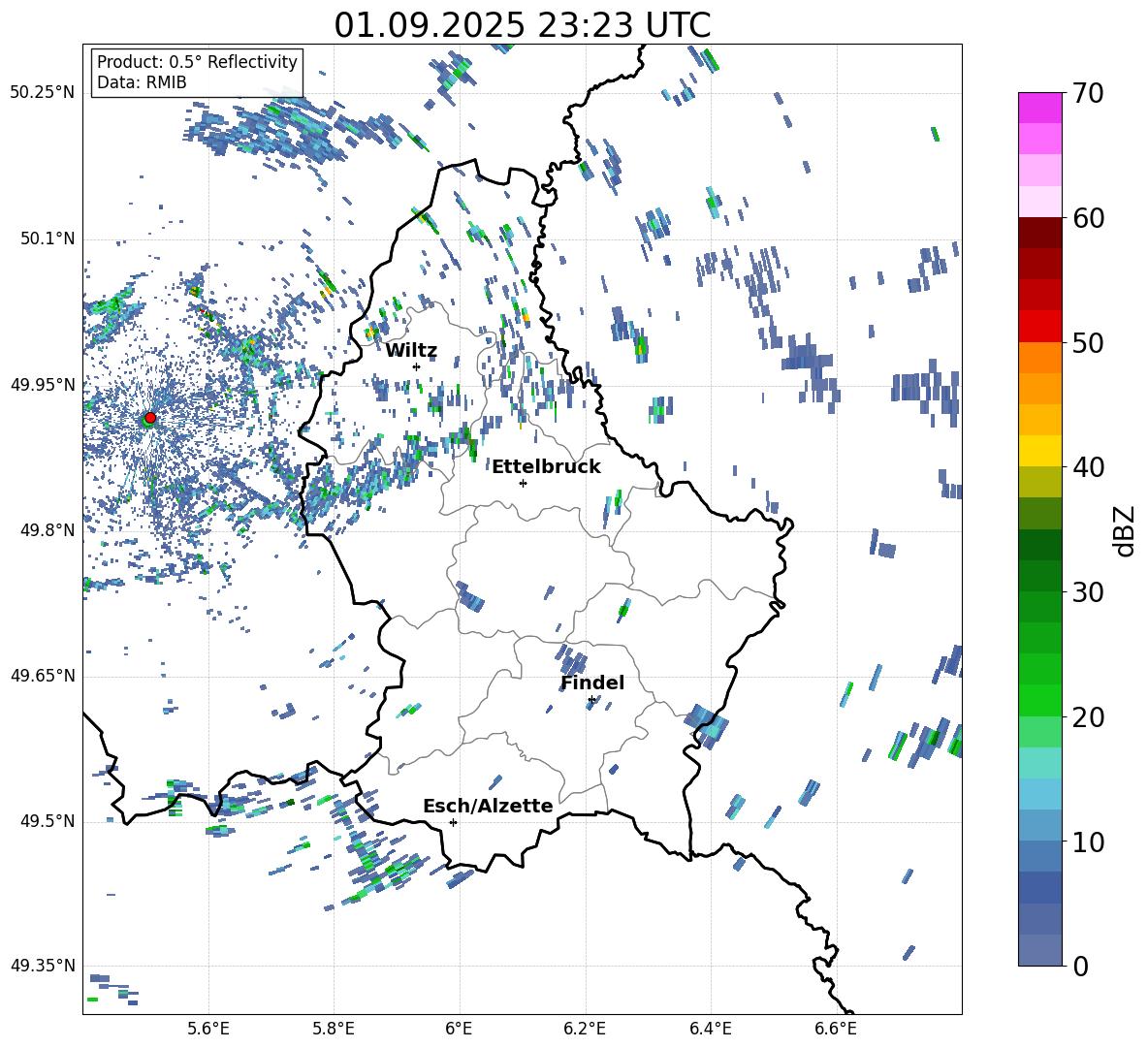Viewport: 1148px width, 1048px height.
Task: Click the 50.1°N latitude label
Action: pos(48,238)
